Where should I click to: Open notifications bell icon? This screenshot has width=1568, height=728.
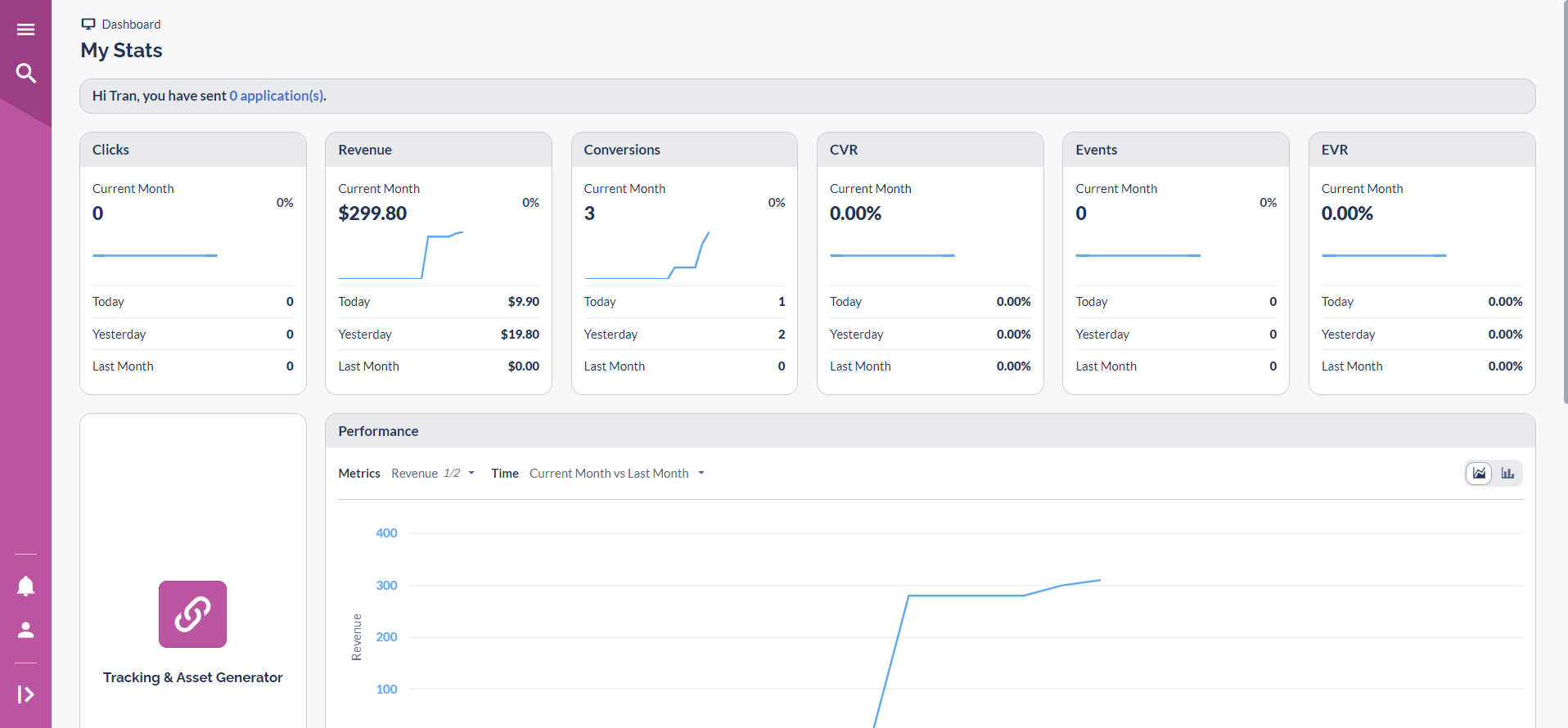(x=25, y=586)
